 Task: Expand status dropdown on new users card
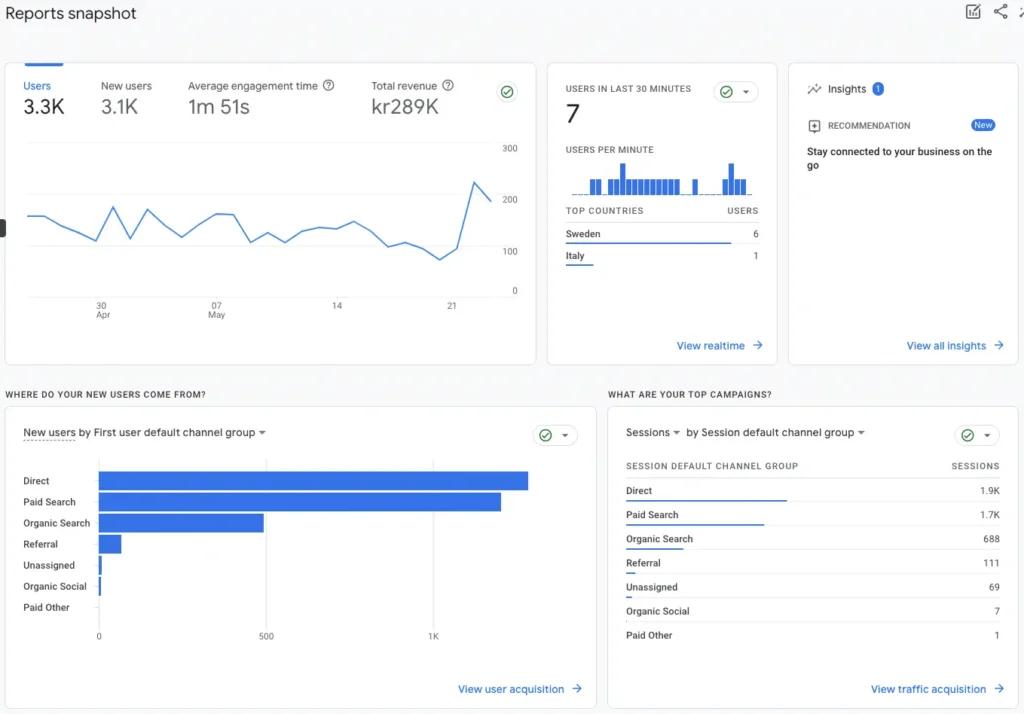565,435
